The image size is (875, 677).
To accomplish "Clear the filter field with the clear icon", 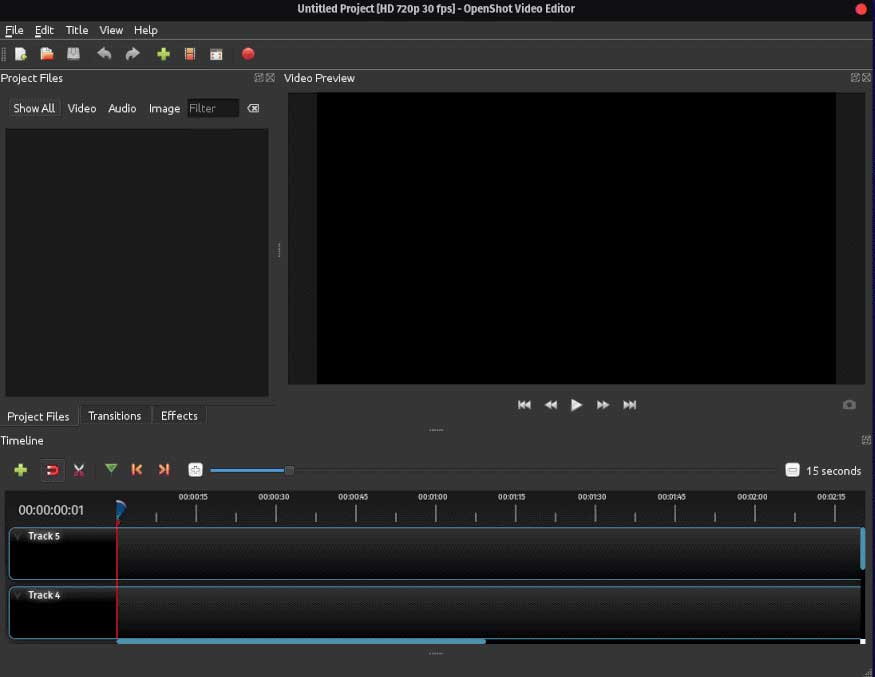I will point(253,108).
